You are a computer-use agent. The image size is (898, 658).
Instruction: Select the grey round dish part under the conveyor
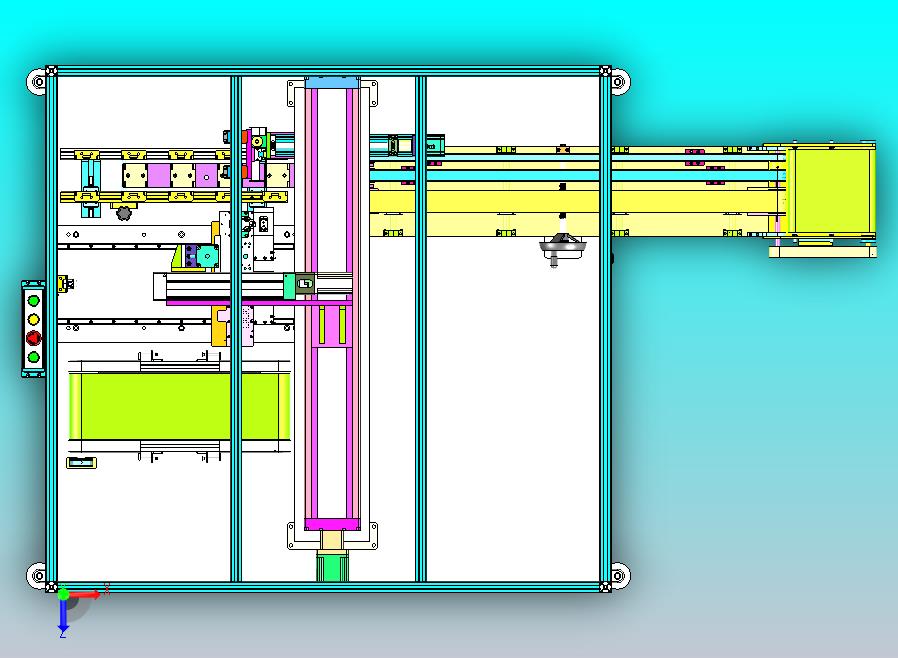(x=562, y=249)
